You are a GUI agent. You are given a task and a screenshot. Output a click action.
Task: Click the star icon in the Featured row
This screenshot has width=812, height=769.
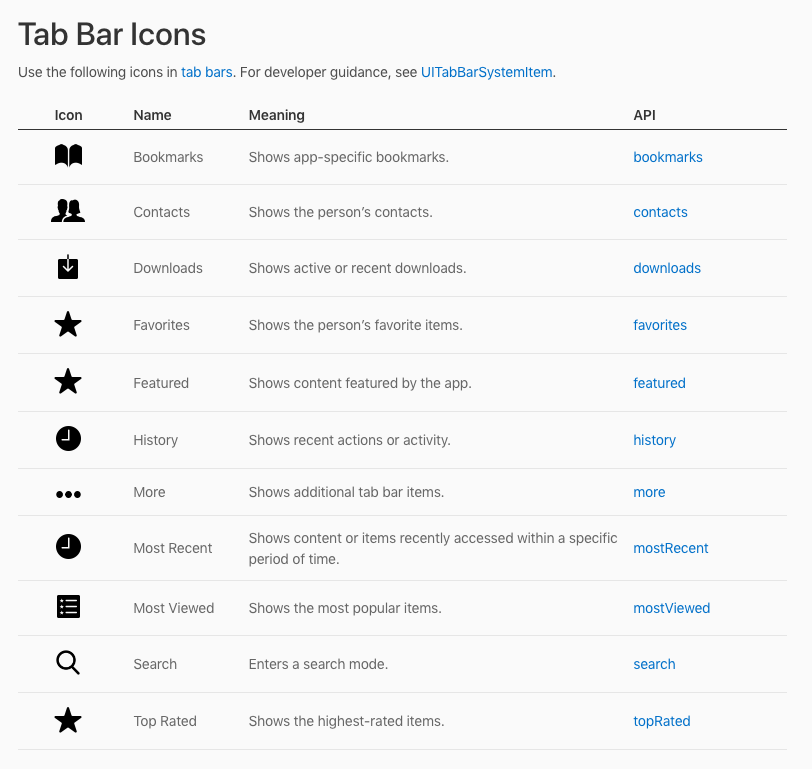[68, 382]
